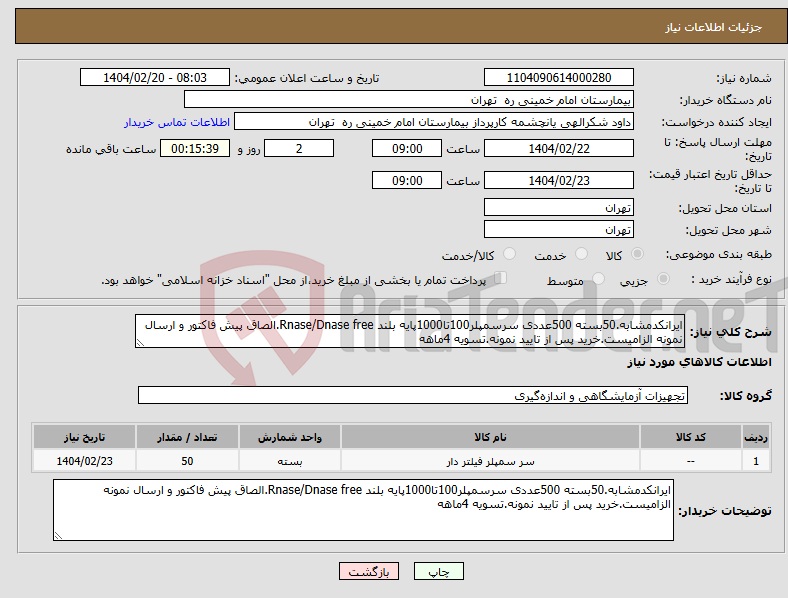Click the price validity time 09:00 field
Screen dimensions: 788x598
[x=407, y=180]
